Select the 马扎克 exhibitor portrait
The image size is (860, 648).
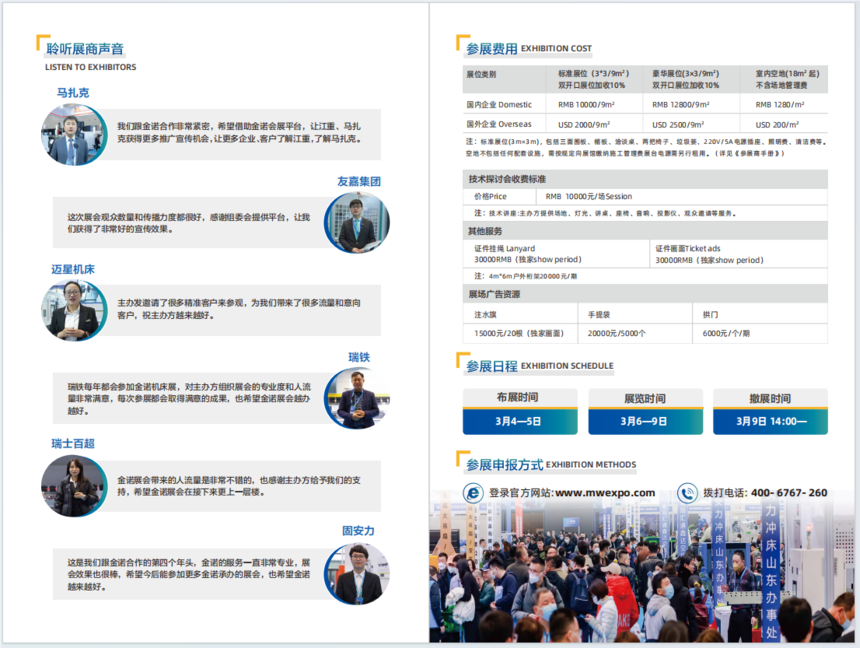tap(74, 134)
